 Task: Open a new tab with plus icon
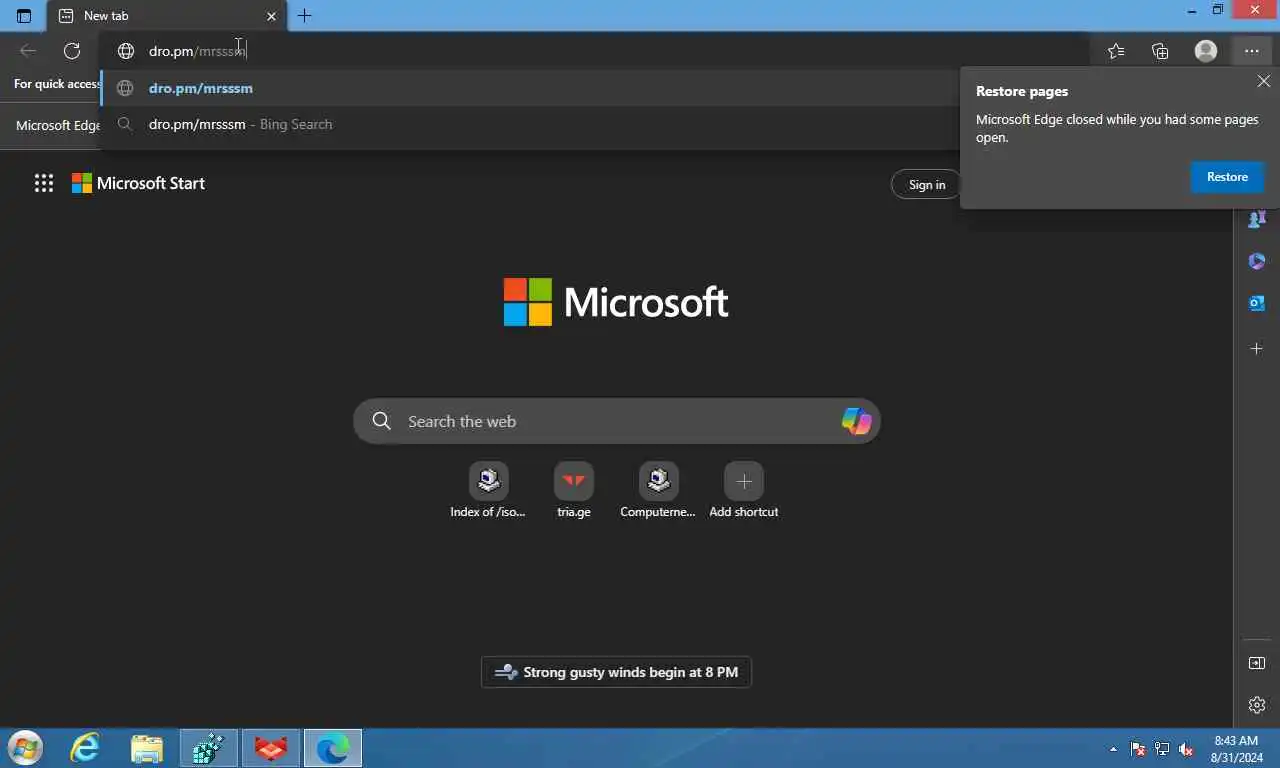(305, 15)
